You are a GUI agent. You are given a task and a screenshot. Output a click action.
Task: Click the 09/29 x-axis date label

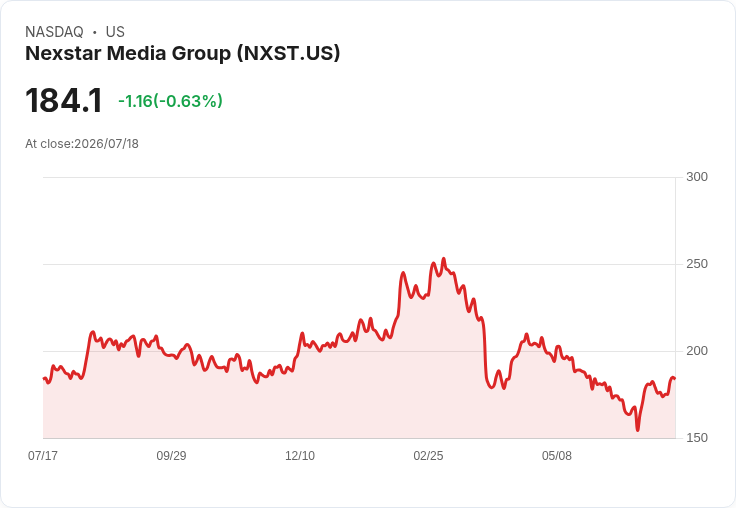tap(171, 455)
